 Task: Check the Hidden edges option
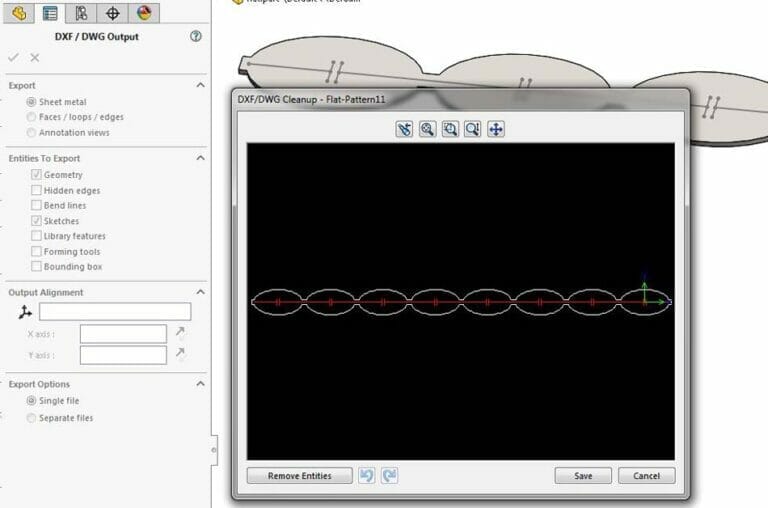click(x=37, y=190)
